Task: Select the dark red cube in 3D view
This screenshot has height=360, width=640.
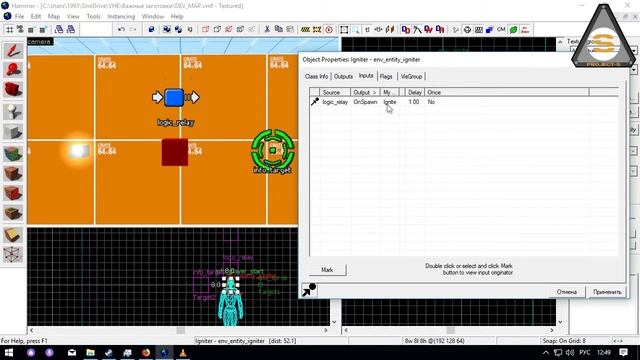Action: pos(175,152)
